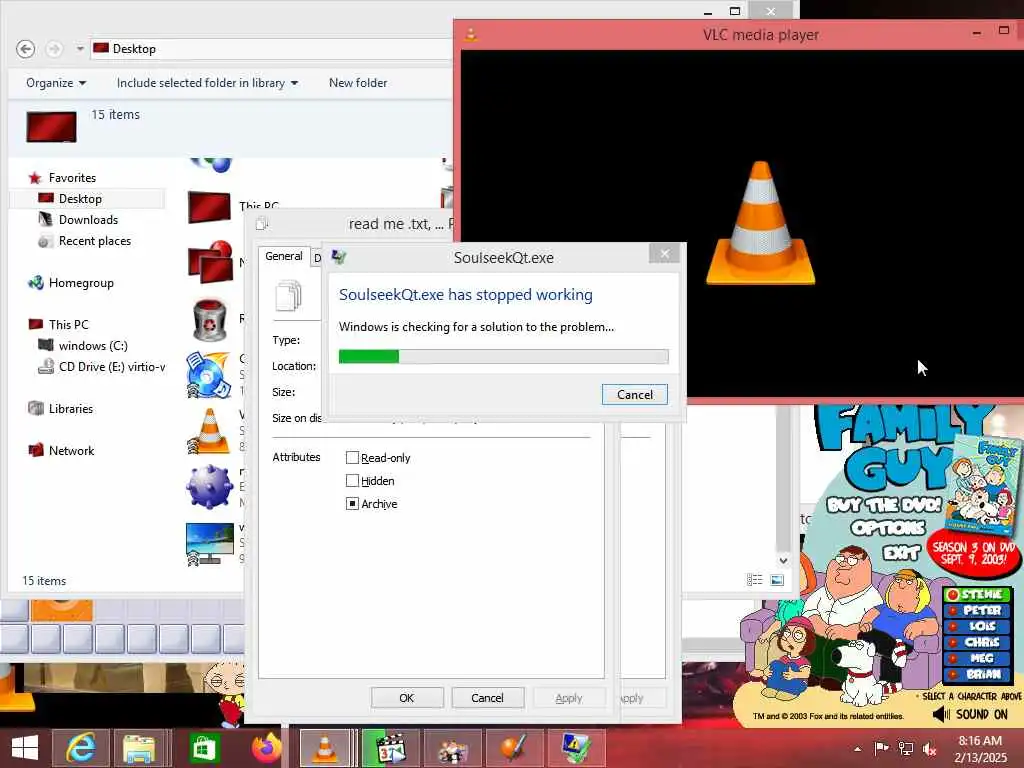
Task: Click the Forward arrow in Explorer
Action: 54,49
